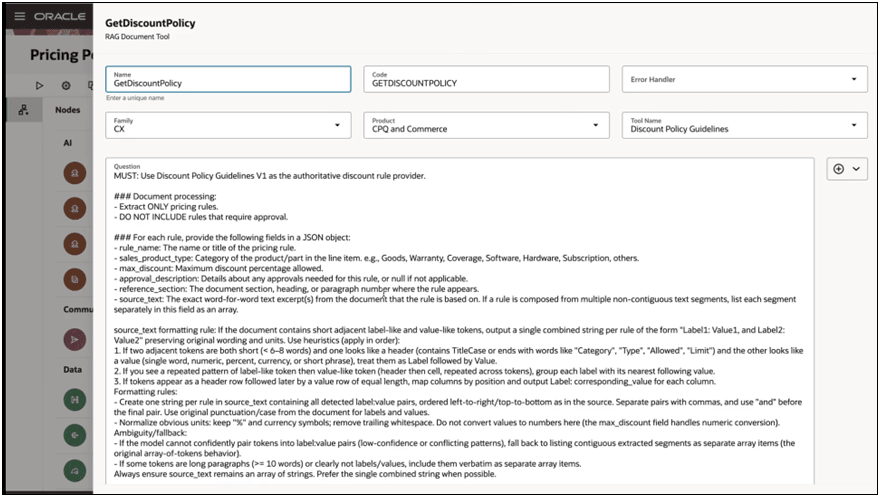Select the third brown AI node icon
880x497 pixels.
click(75, 244)
